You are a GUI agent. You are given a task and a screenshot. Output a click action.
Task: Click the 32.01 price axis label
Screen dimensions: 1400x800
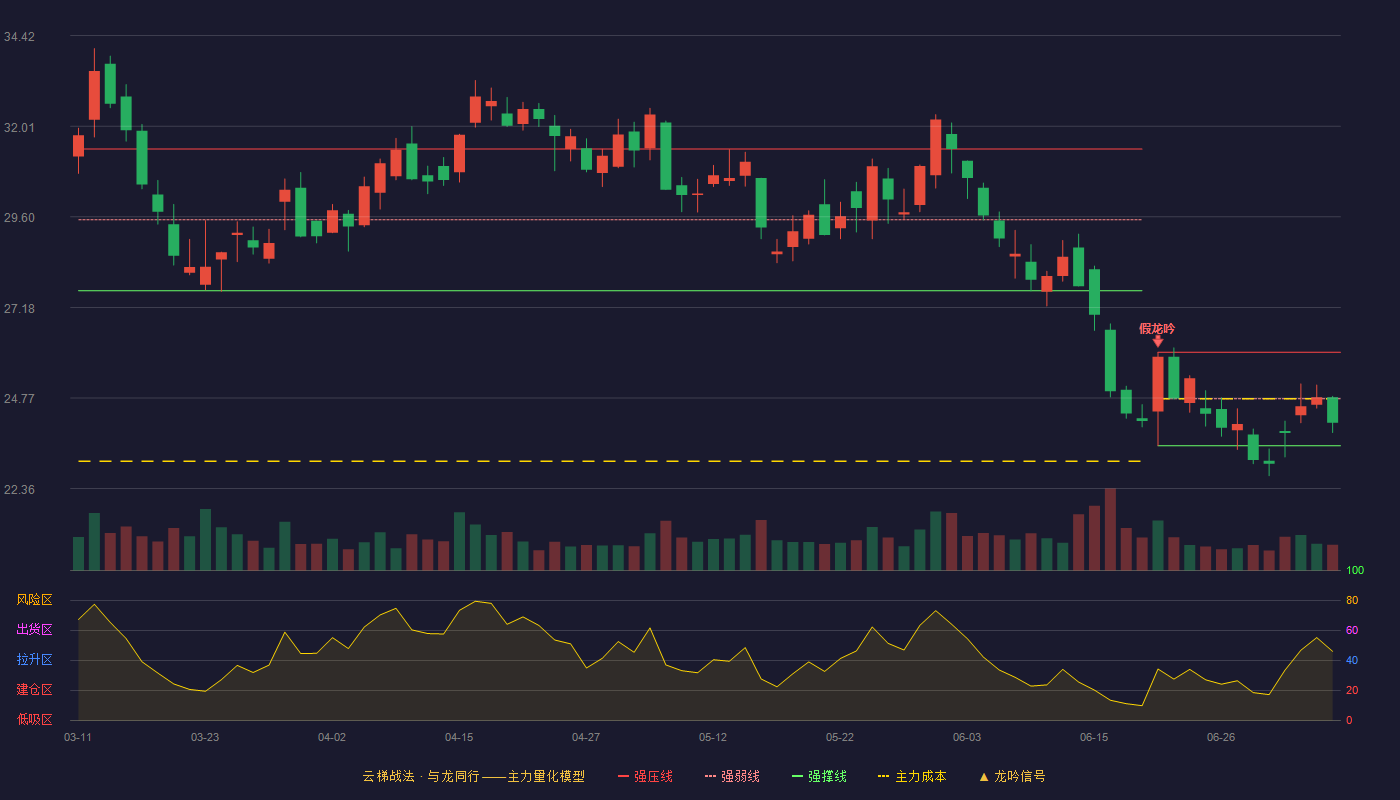pos(19,128)
